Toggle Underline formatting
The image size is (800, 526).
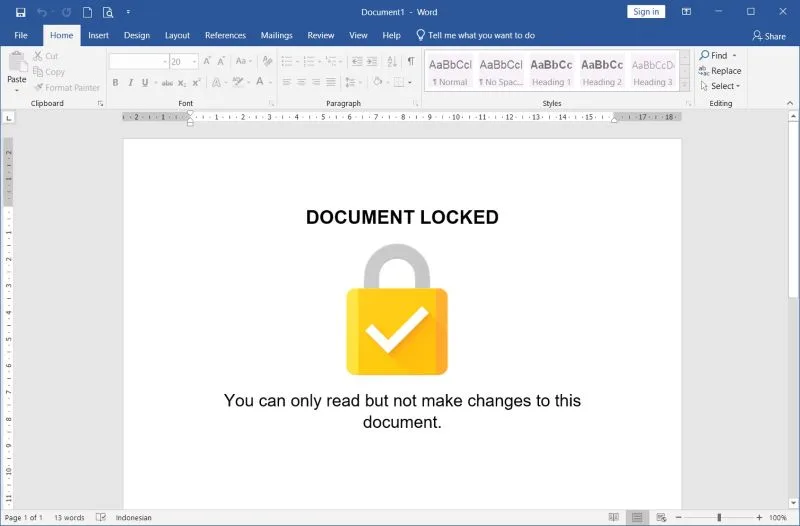coord(145,83)
